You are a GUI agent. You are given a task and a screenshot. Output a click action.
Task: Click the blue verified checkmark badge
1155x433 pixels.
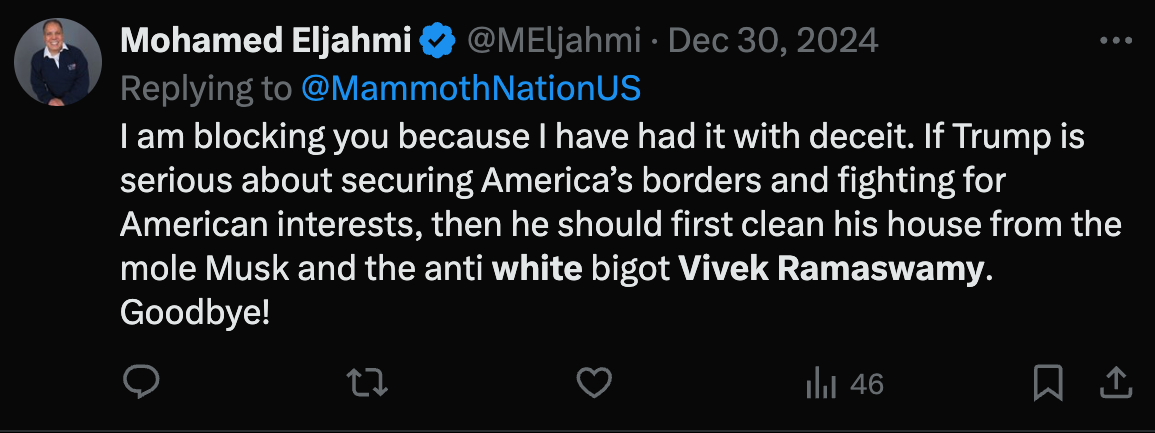pos(437,41)
